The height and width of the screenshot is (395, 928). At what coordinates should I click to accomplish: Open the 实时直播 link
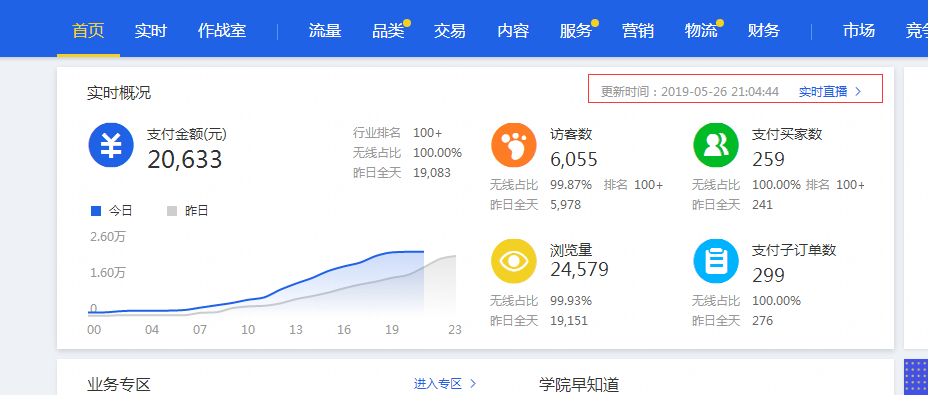coord(823,92)
